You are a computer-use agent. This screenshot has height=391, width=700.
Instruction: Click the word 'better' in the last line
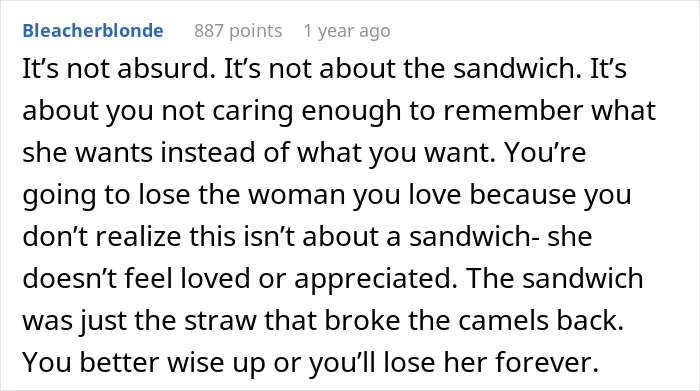119,362
